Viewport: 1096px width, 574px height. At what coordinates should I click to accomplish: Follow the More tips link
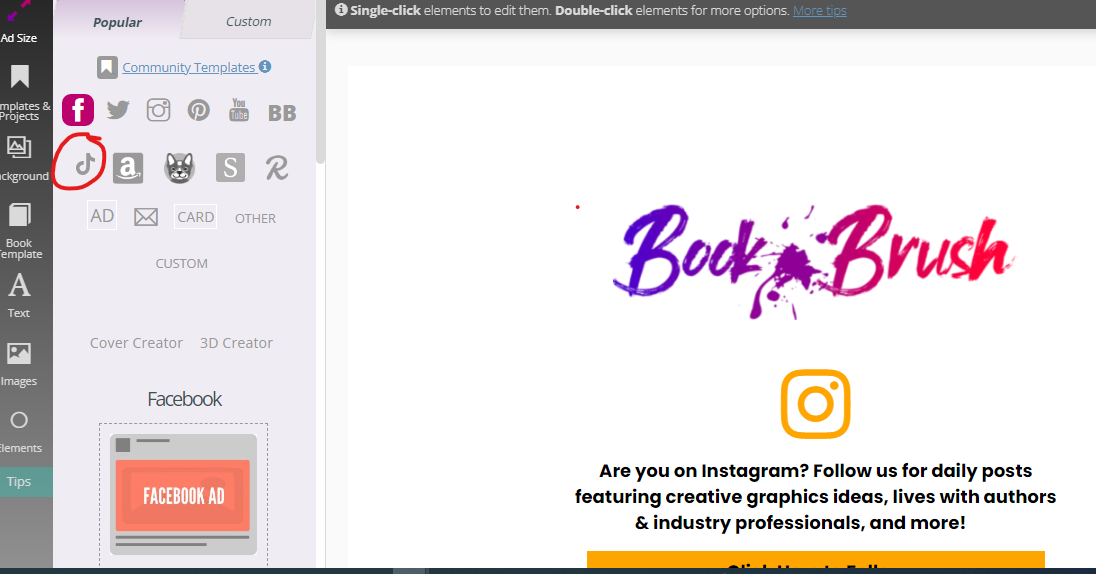819,10
